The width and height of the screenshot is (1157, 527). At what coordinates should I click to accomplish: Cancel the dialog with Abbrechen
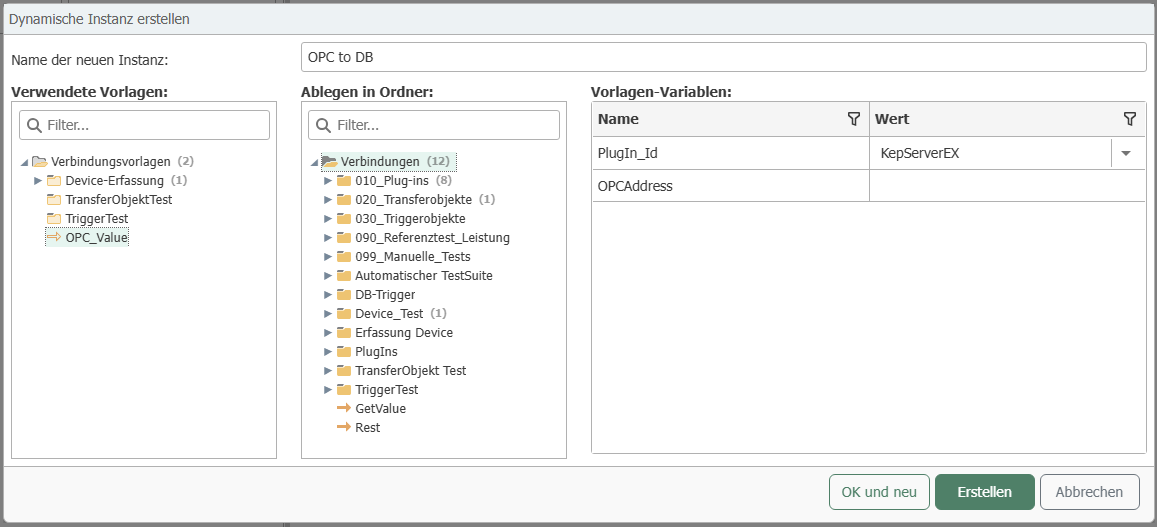click(1089, 492)
